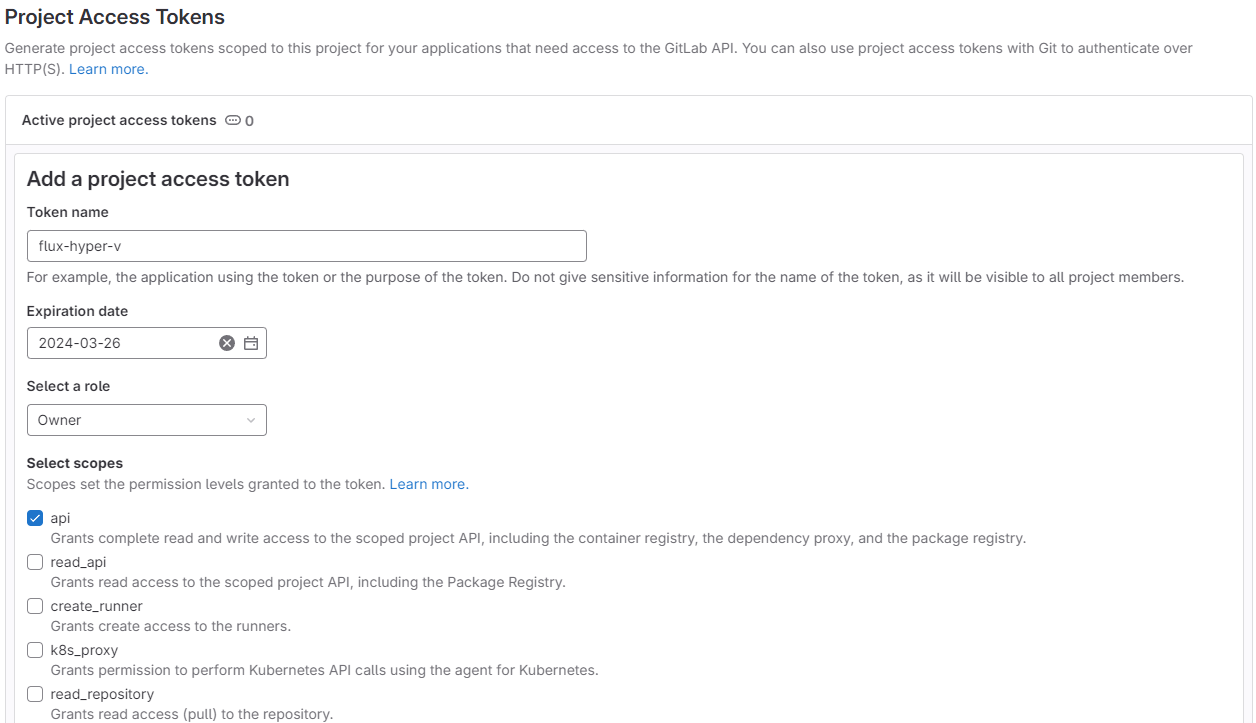1256x723 pixels.
Task: Click the k8s_proxy scope label text
Action: [x=84, y=650]
